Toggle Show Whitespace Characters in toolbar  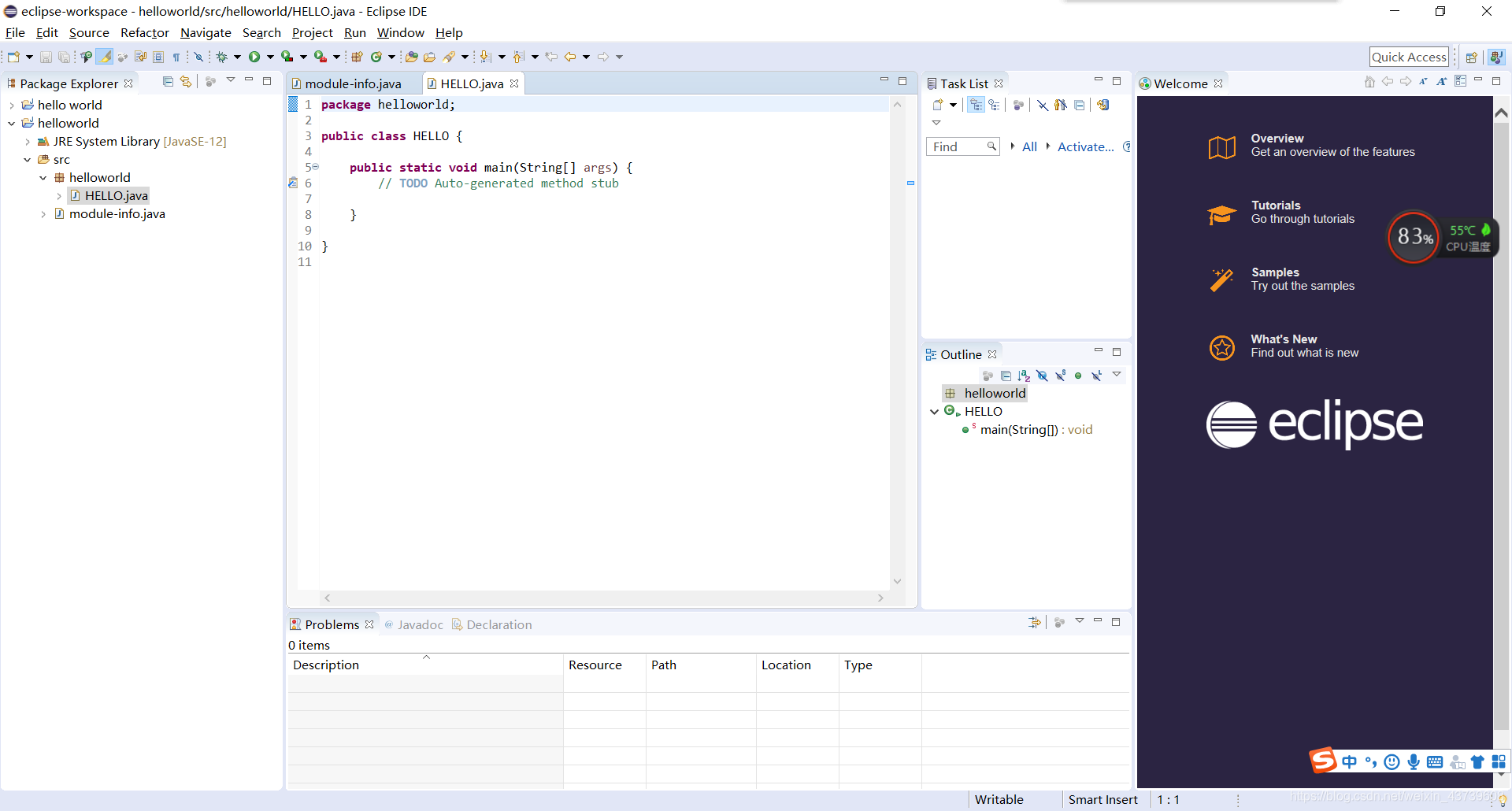pos(177,57)
